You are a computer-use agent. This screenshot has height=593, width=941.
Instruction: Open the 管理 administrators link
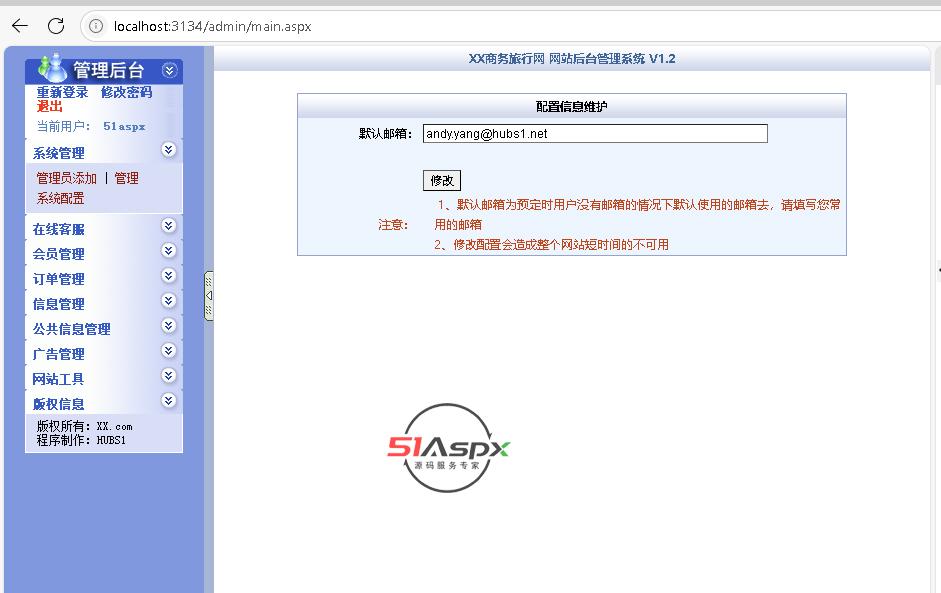click(127, 178)
